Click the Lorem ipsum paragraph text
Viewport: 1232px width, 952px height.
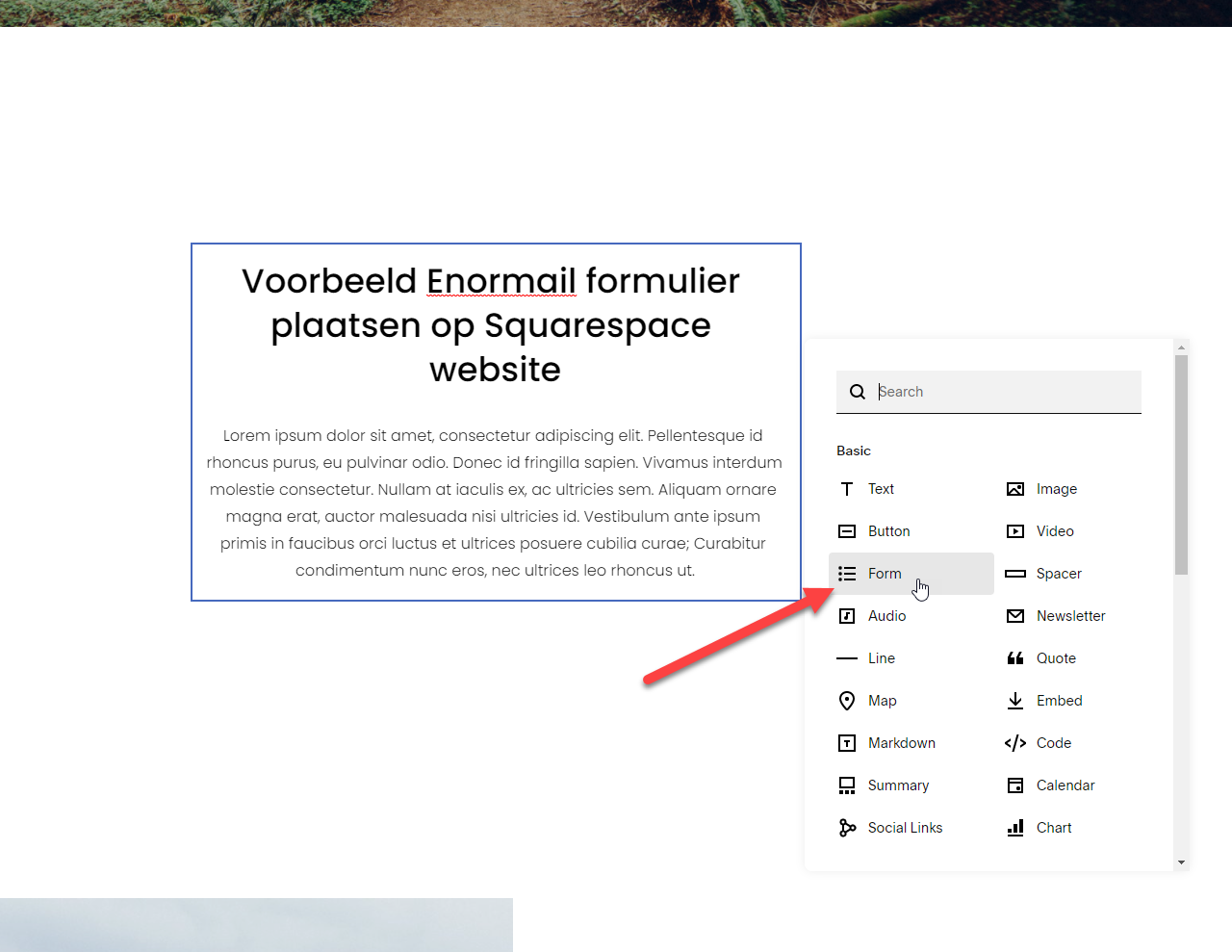point(495,502)
